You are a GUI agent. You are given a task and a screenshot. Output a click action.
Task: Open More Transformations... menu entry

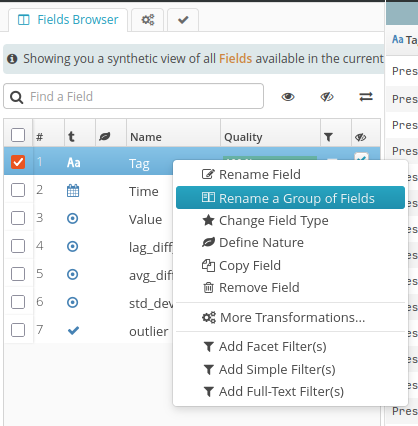click(x=284, y=317)
